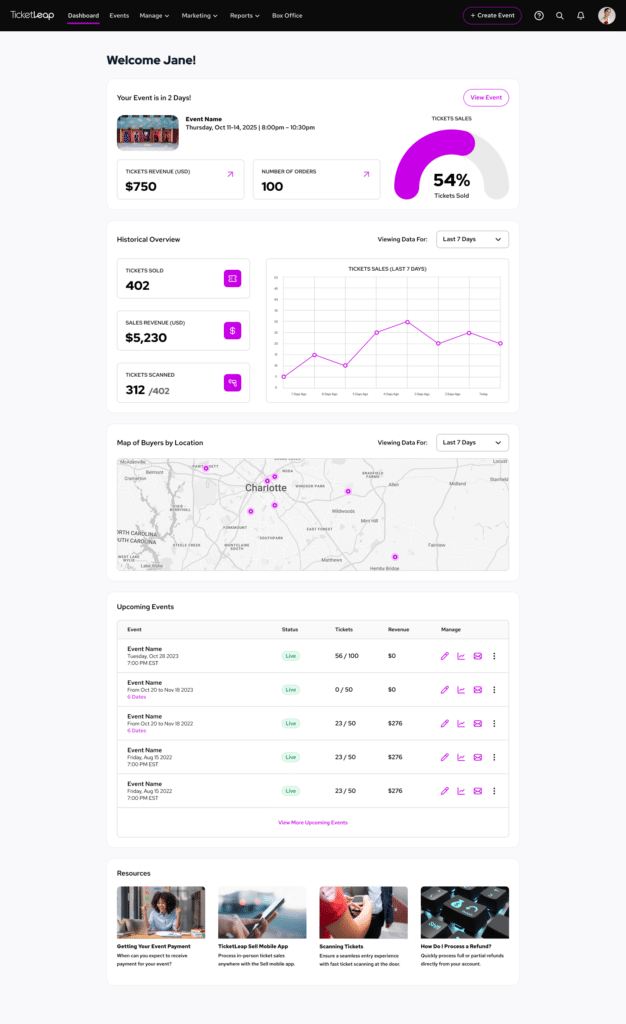Click the chart's highest data point
The image size is (626, 1024).
[x=407, y=322]
